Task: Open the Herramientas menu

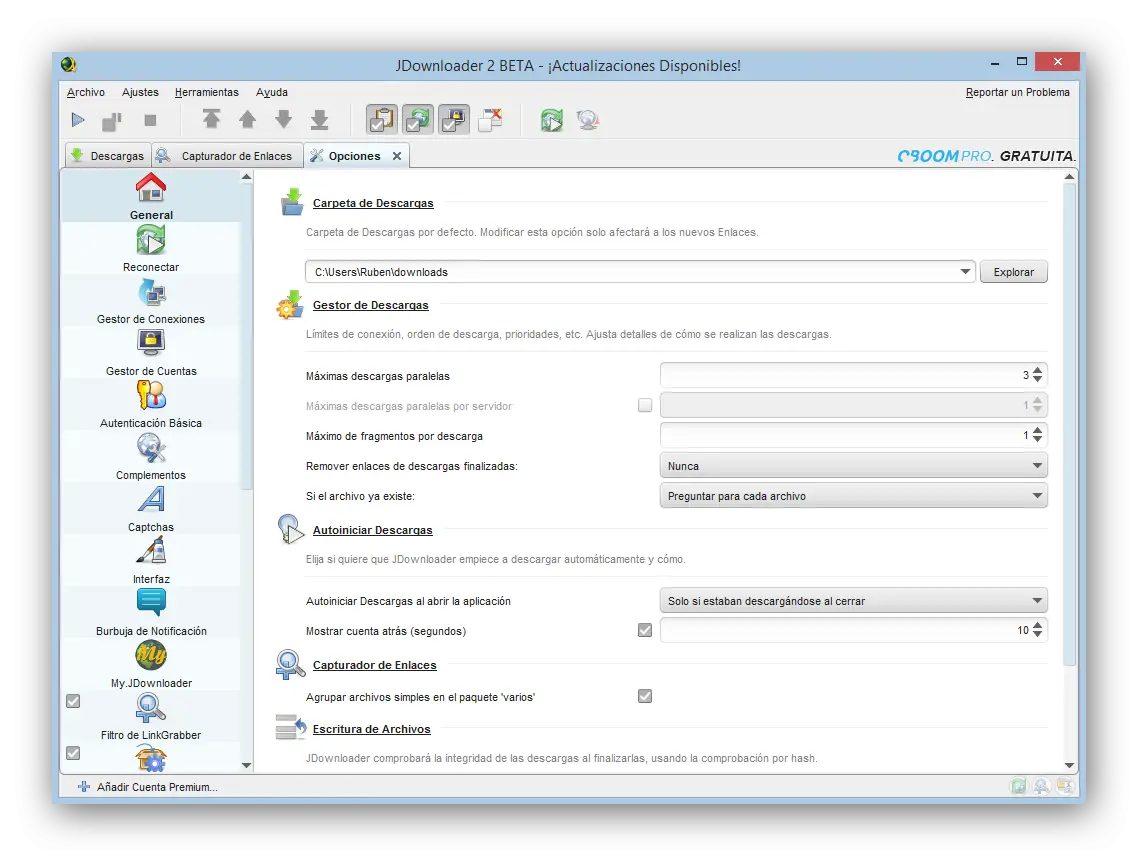Action: tap(207, 92)
